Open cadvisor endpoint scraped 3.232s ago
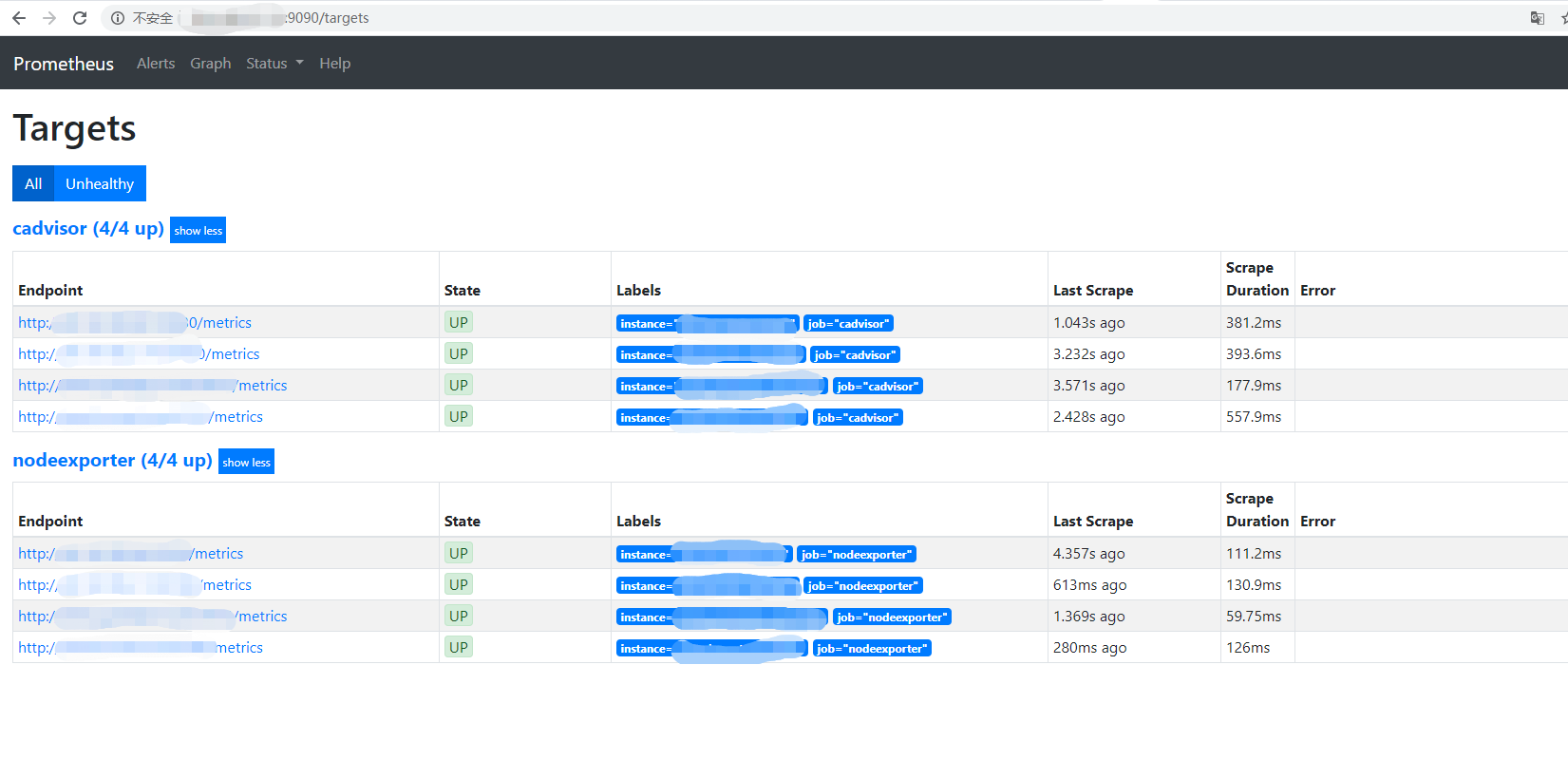This screenshot has height=760, width=1568. (139, 354)
